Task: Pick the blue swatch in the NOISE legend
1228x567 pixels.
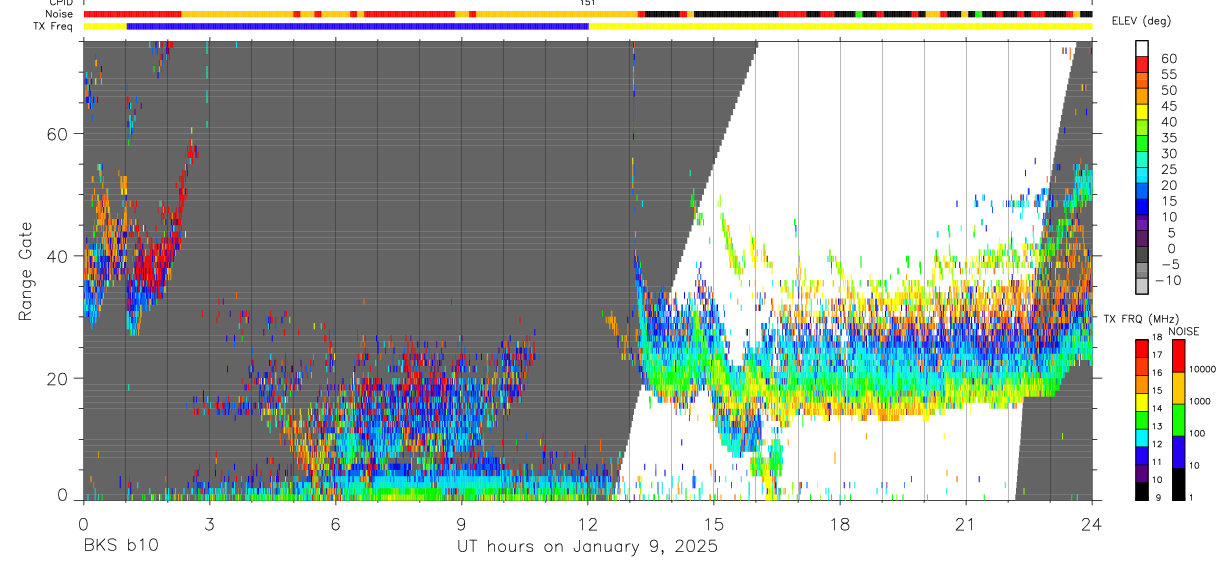Action: (x=1180, y=451)
